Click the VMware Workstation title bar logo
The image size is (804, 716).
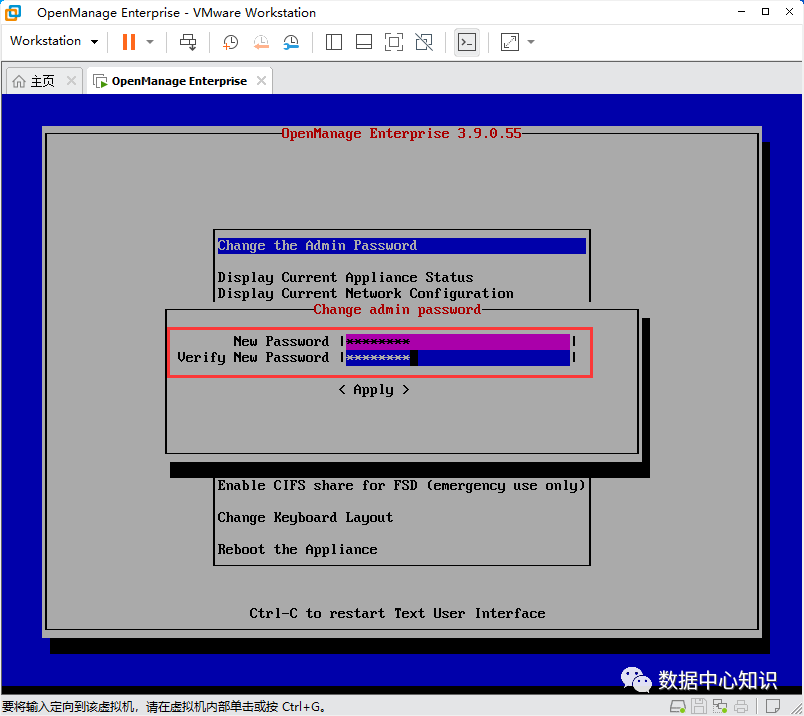13,12
